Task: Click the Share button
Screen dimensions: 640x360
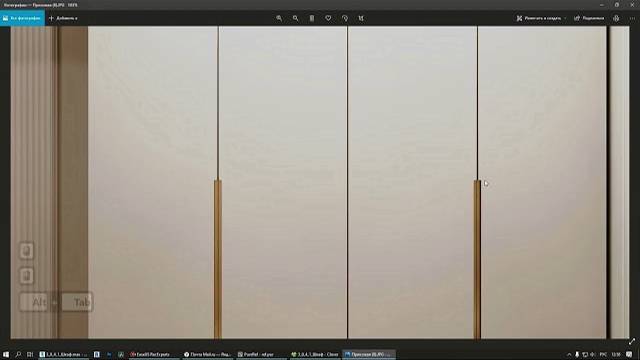Action: [x=589, y=18]
